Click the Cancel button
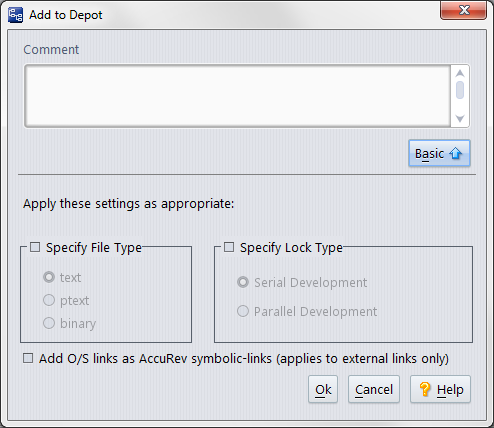The image size is (494, 428). [x=374, y=389]
